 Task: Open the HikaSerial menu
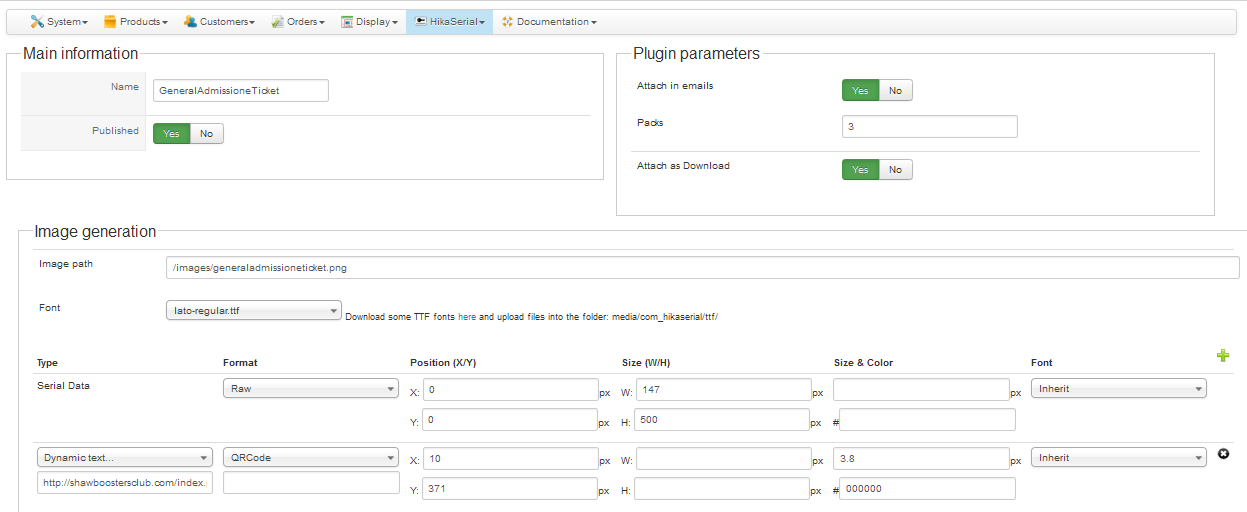[x=449, y=21]
